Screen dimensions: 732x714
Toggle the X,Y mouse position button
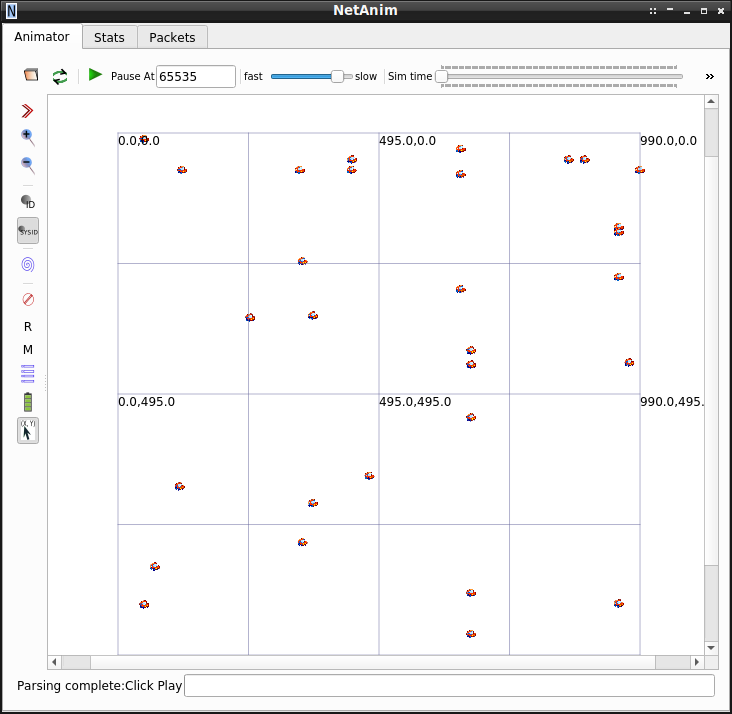(28, 430)
